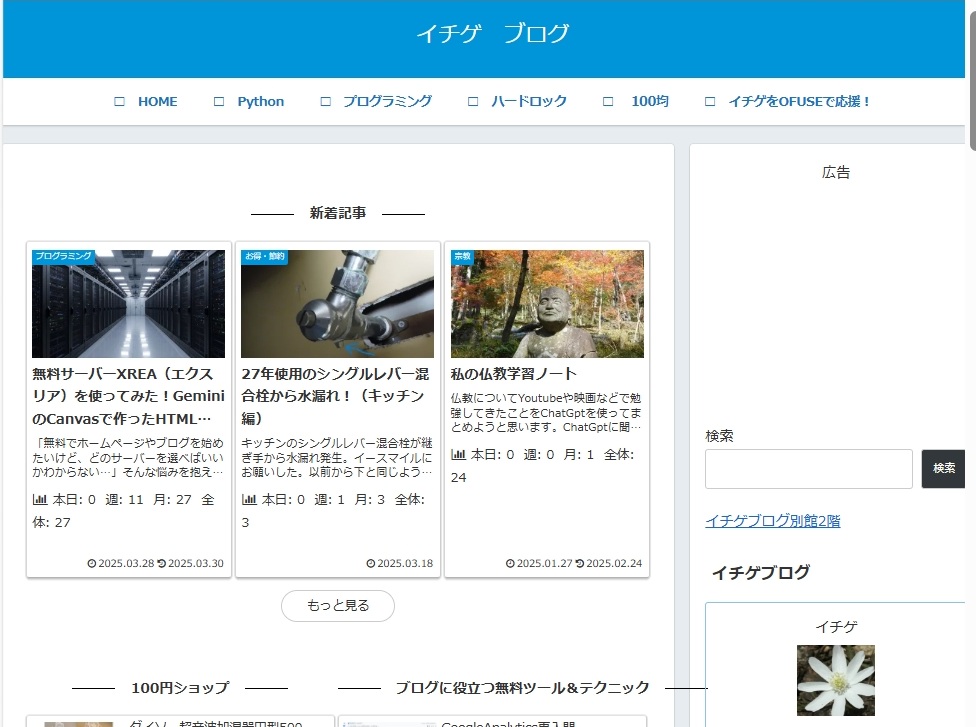Click the もっと見る button
976x727 pixels.
(x=338, y=606)
